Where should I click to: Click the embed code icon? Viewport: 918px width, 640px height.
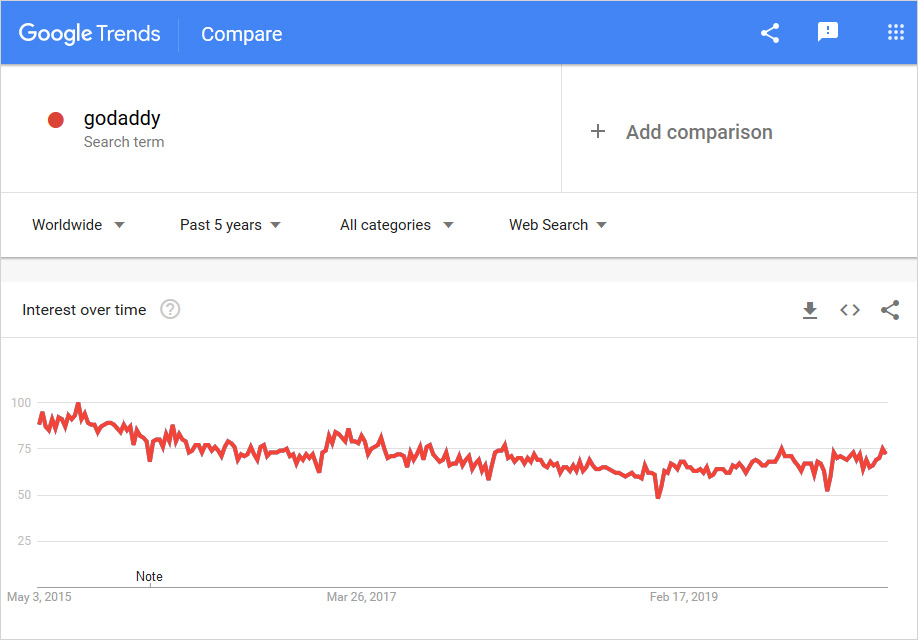(850, 310)
